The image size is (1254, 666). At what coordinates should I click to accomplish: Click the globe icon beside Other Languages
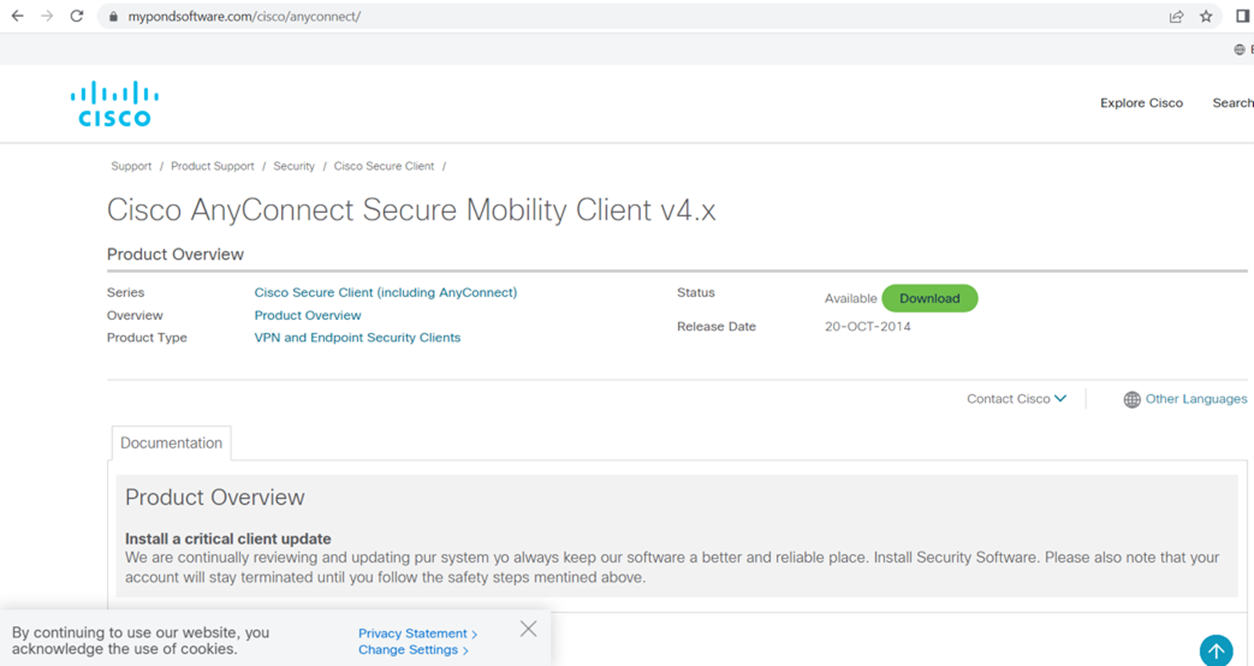(x=1132, y=399)
